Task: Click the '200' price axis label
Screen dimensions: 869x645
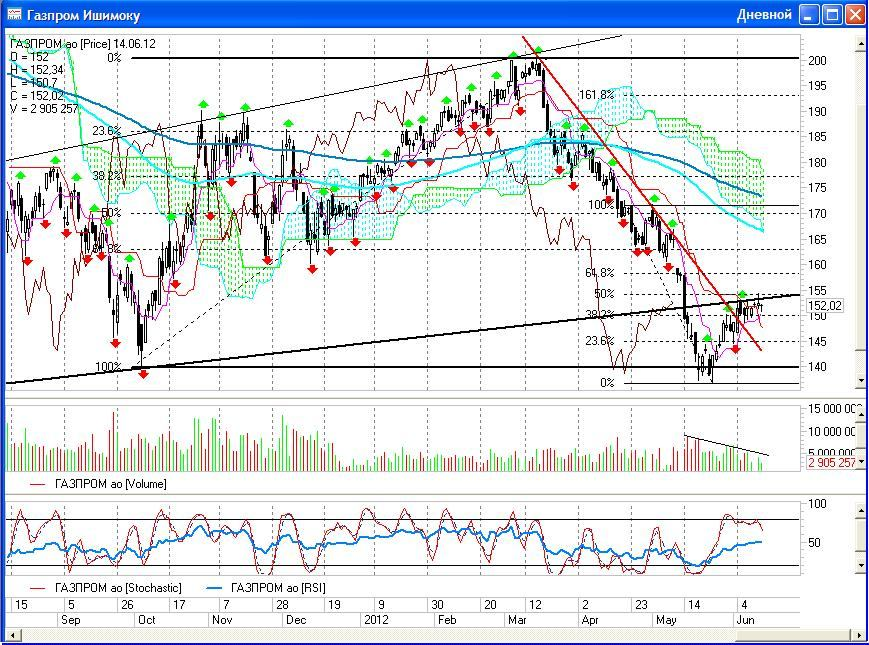Action: [817, 60]
